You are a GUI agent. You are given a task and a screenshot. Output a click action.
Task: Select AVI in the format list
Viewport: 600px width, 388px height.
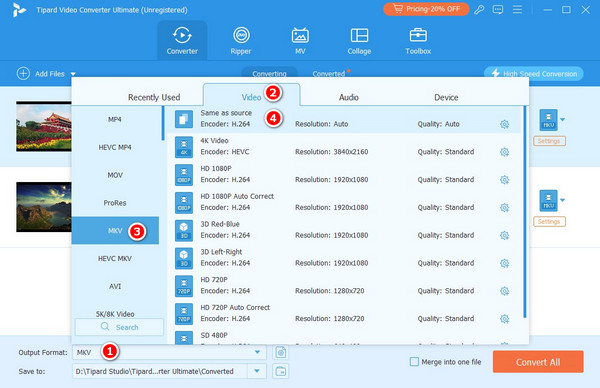[x=115, y=286]
